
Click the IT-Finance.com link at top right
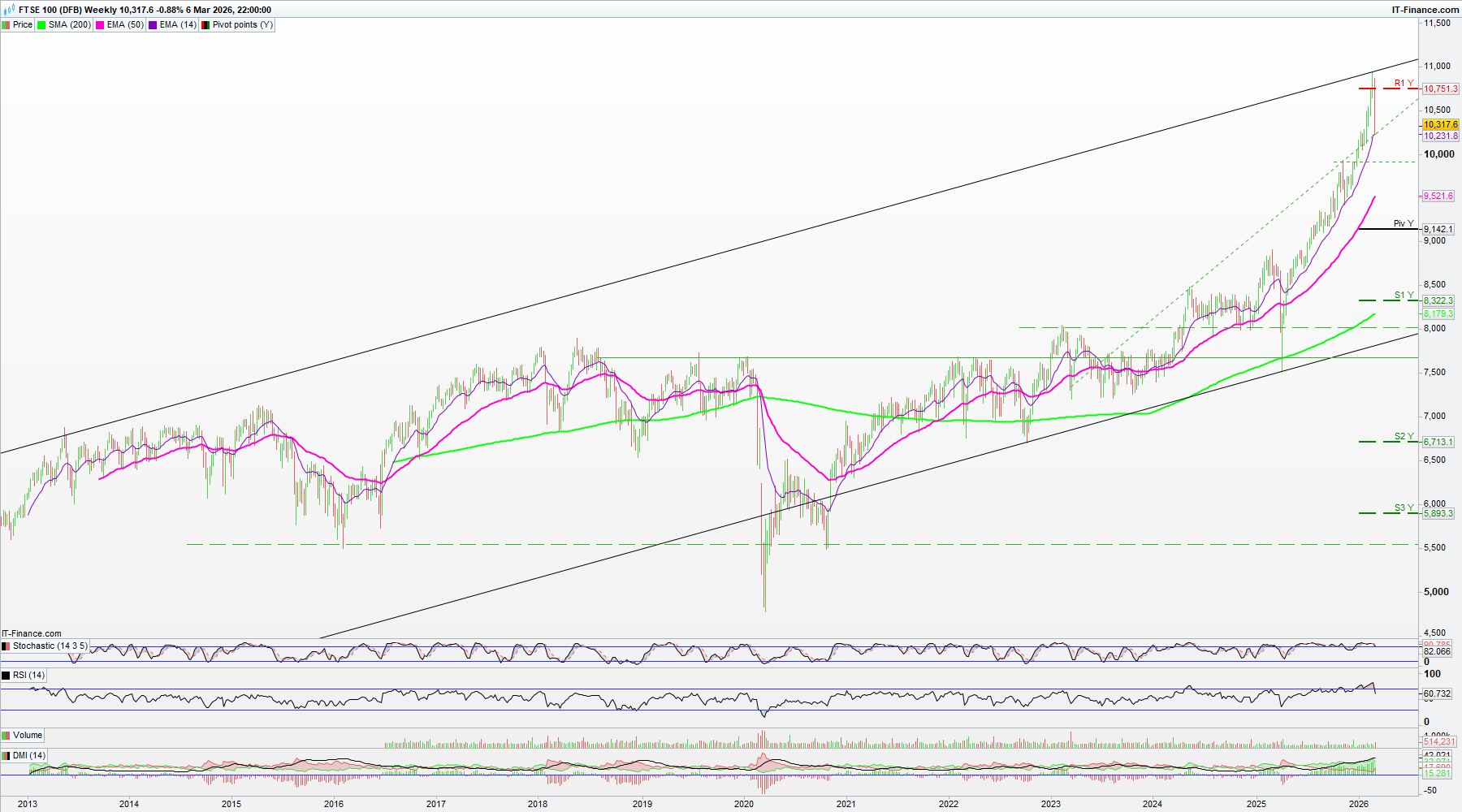(1425, 10)
